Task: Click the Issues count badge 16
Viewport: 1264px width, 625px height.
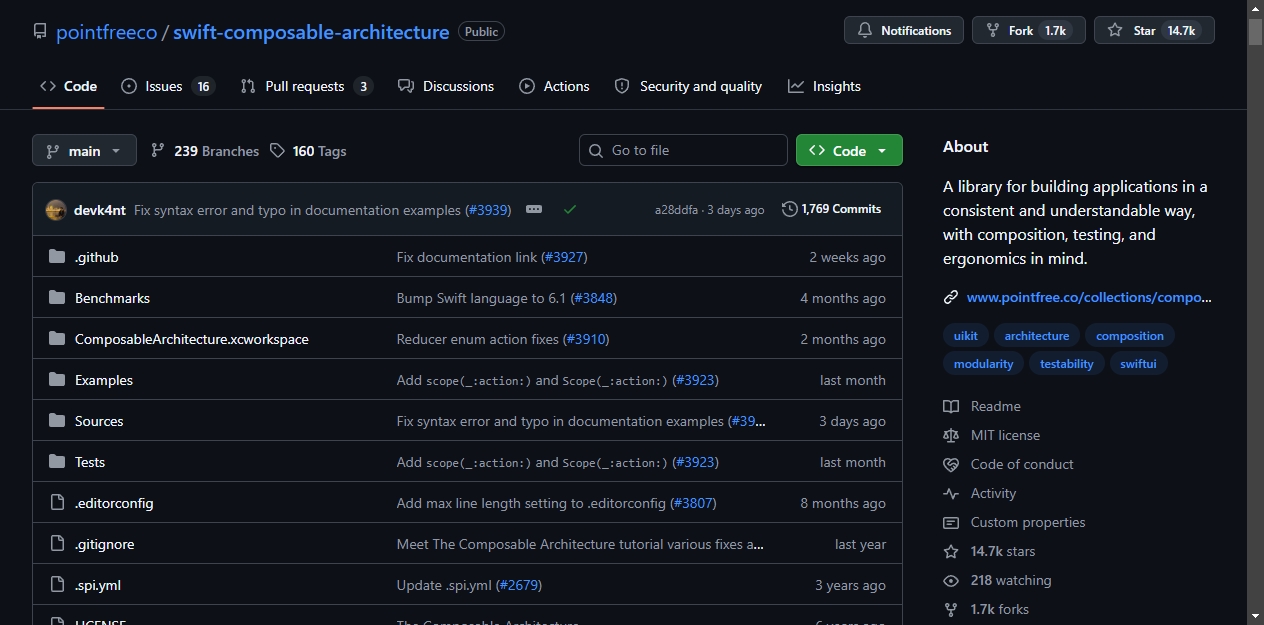Action: [x=204, y=86]
